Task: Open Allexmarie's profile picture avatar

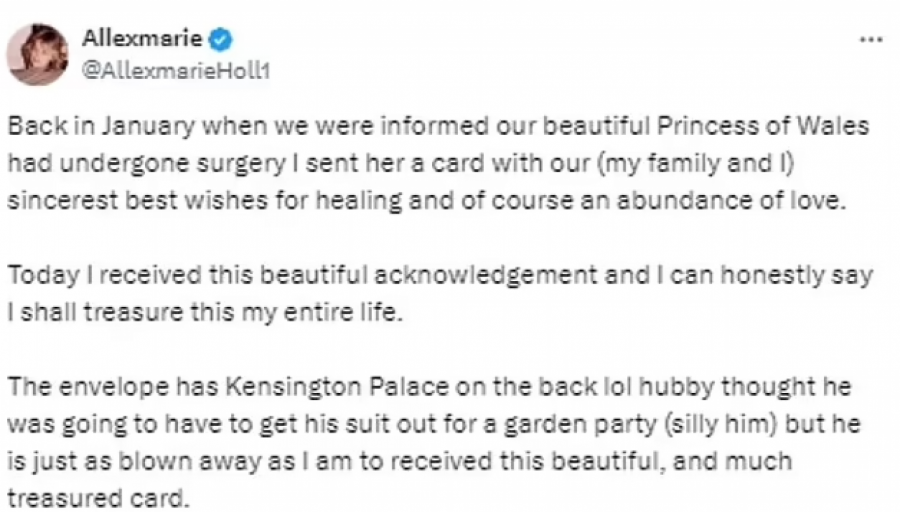Action: tap(37, 54)
